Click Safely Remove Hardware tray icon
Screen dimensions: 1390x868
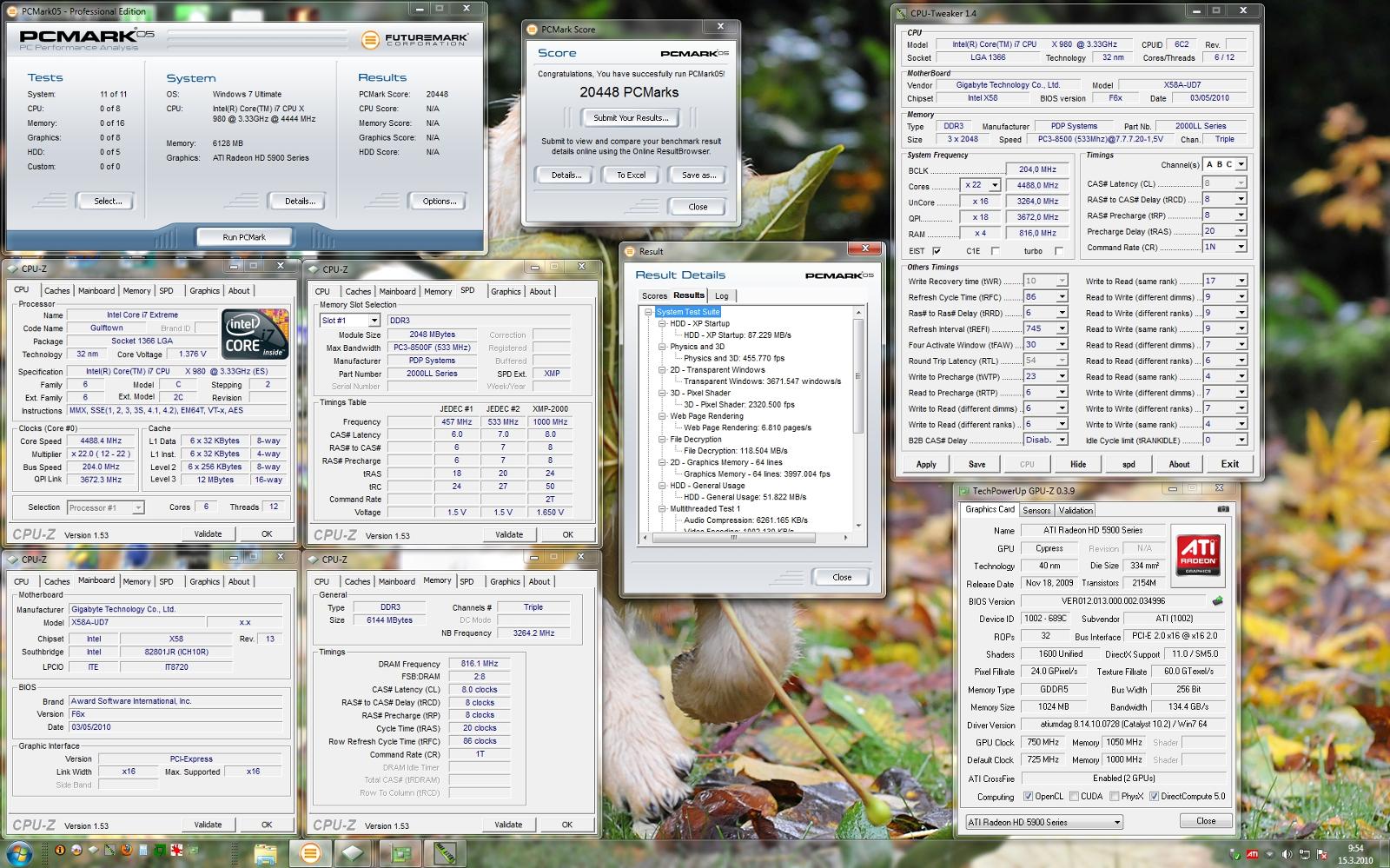1234,854
